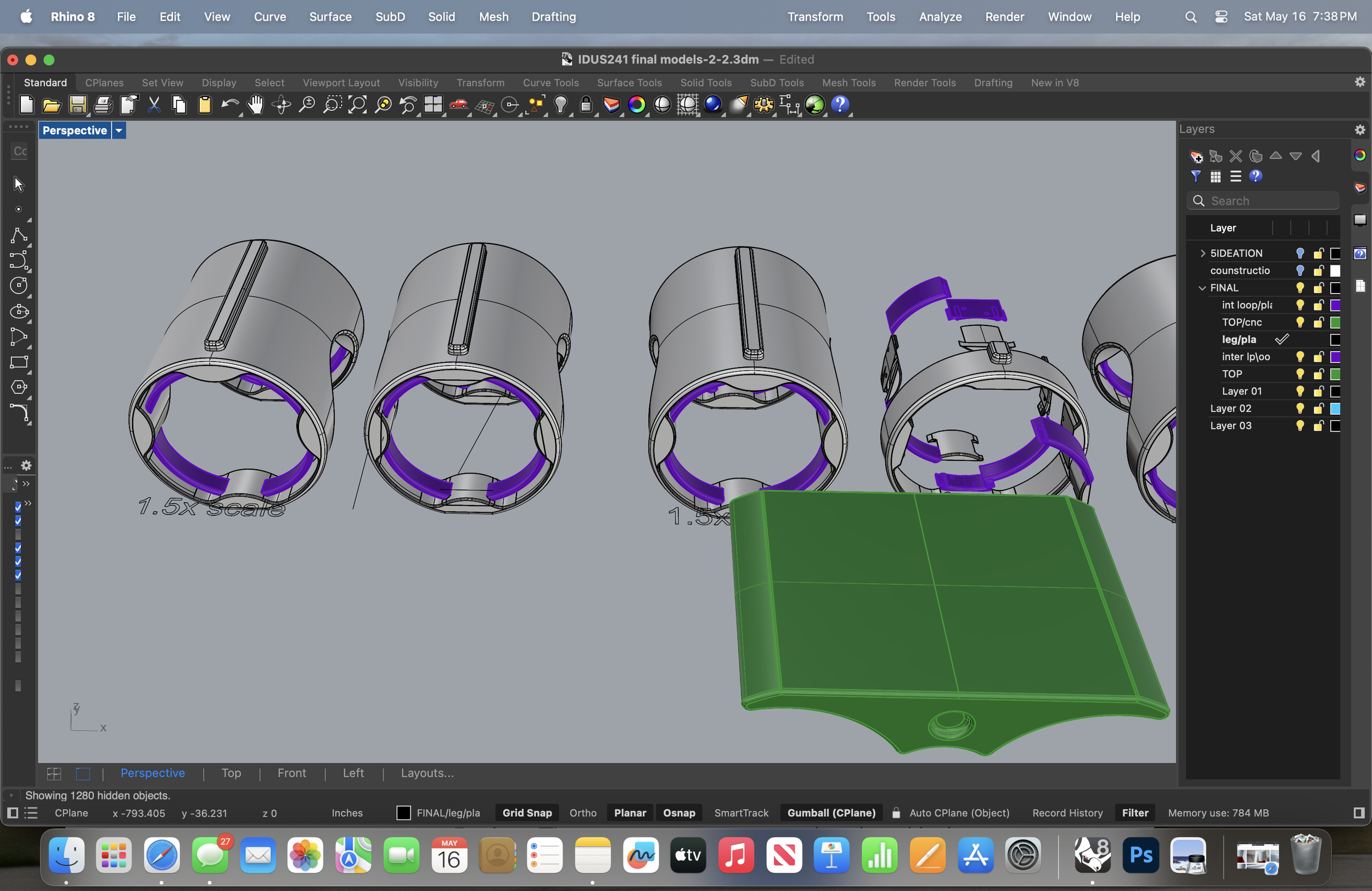Click the layer filter funnel icon

click(x=1196, y=176)
